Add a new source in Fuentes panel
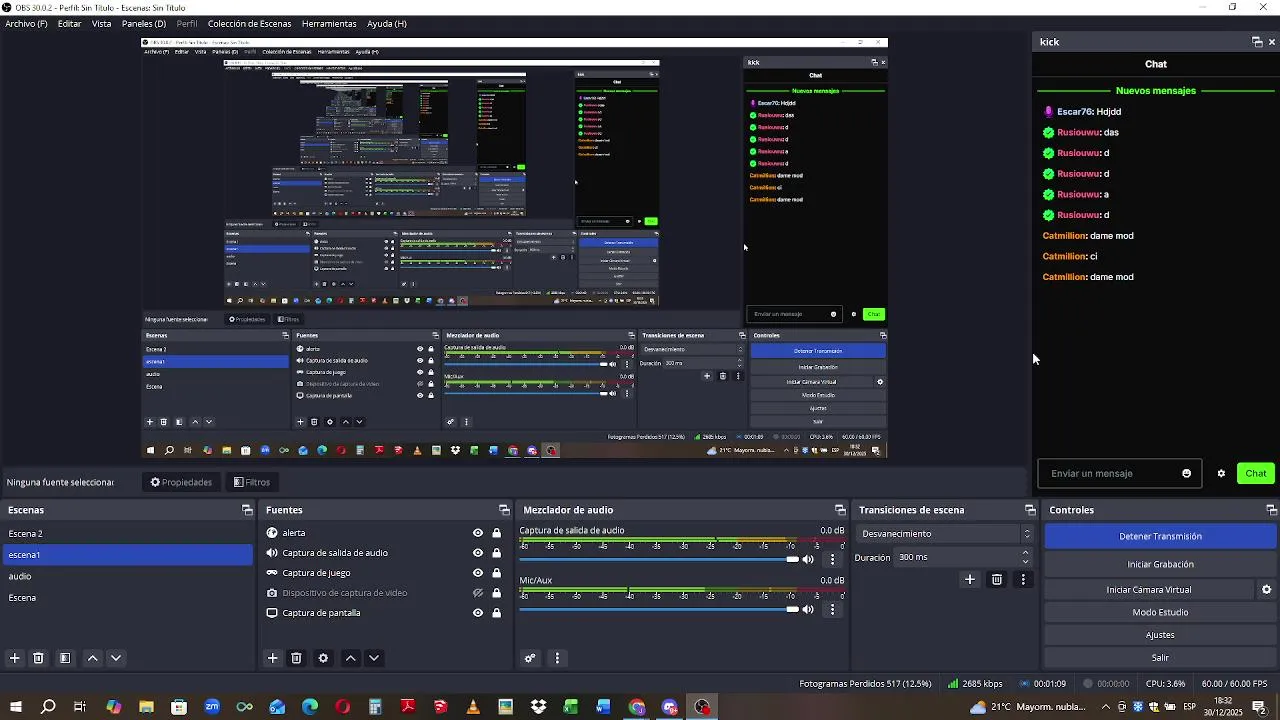The height and width of the screenshot is (720, 1280). 272,658
